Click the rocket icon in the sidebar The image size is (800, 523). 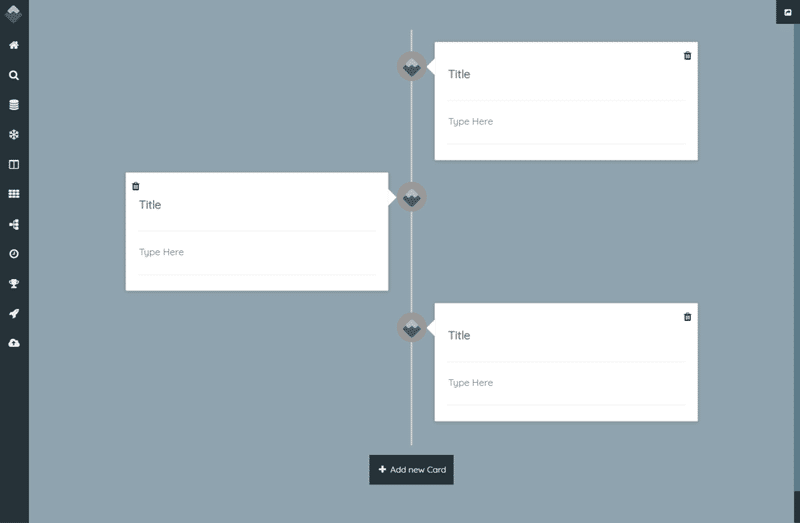click(14, 313)
